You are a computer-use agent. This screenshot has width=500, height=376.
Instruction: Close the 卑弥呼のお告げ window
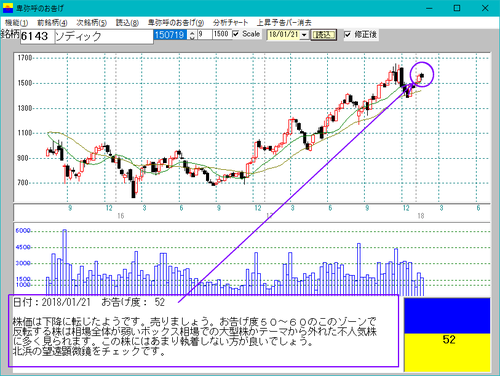click(485, 8)
